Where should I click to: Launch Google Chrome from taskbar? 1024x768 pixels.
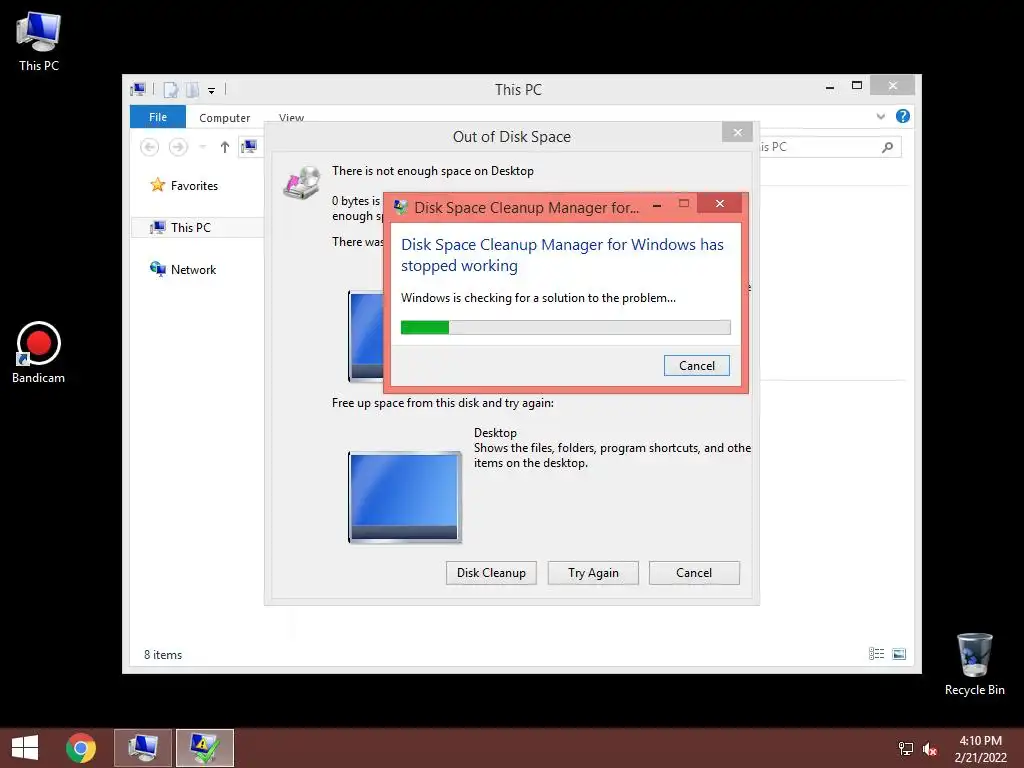click(81, 748)
